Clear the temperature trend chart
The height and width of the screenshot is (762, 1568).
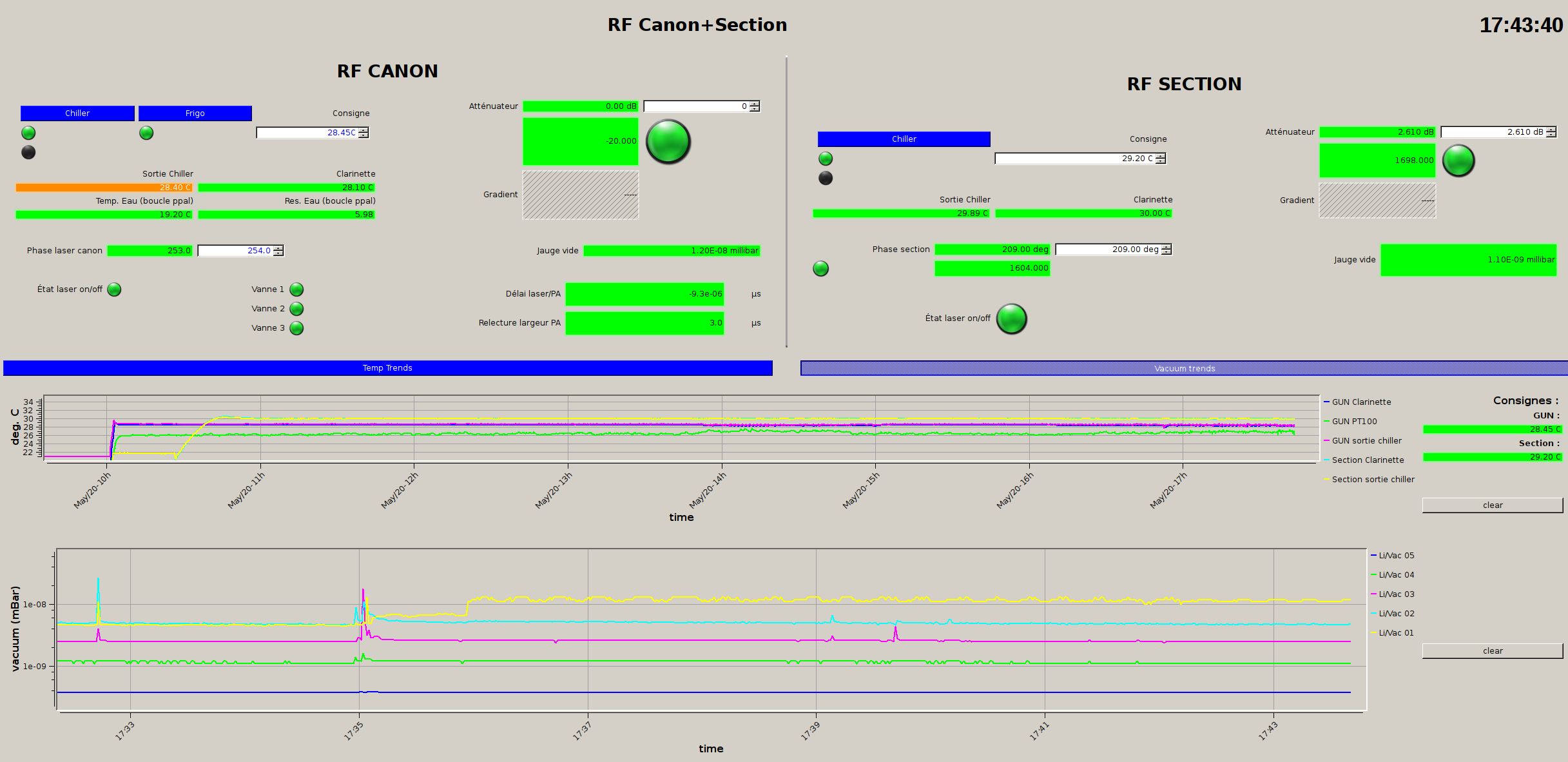point(1492,505)
